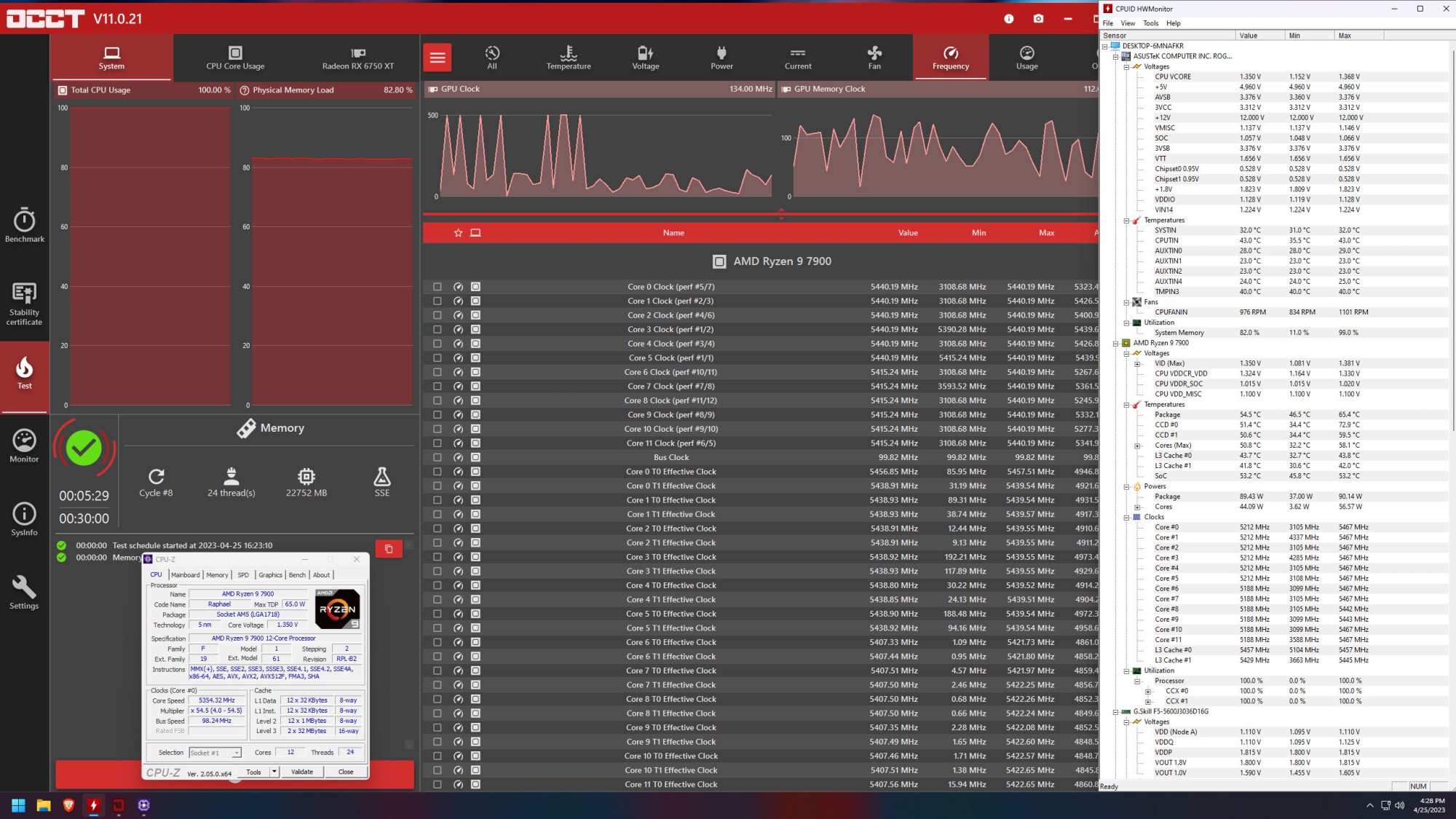Image resolution: width=1456 pixels, height=819 pixels.
Task: Open the File menu in HWMonitor
Action: [x=1108, y=23]
